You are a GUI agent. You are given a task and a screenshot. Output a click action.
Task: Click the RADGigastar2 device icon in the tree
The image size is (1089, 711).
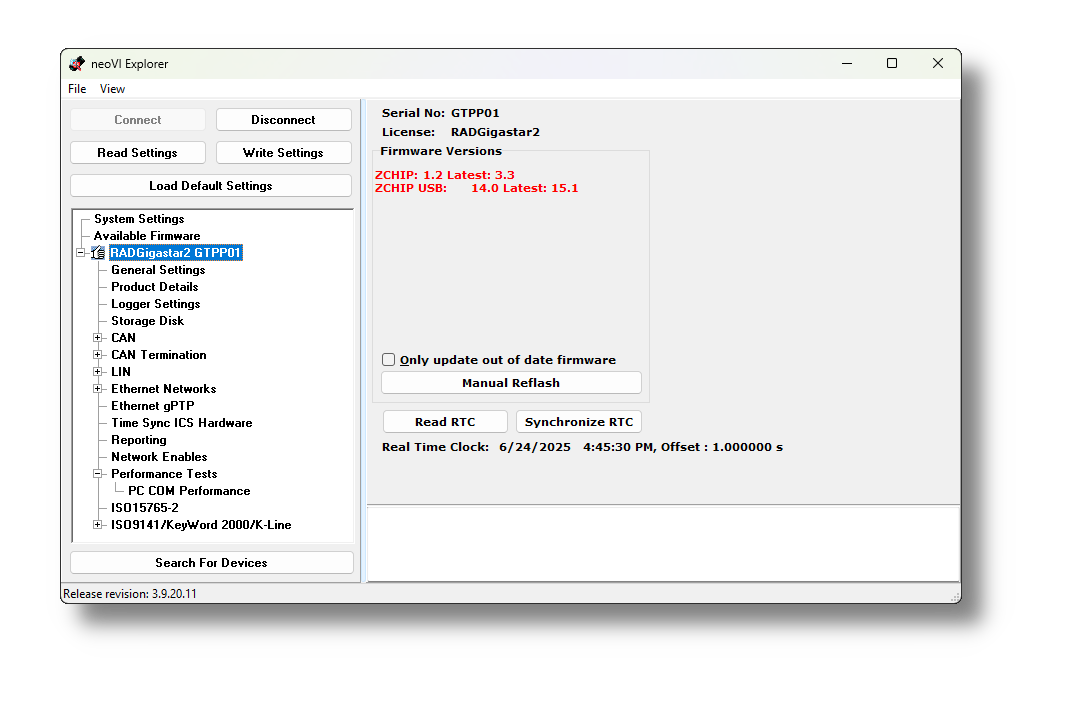pos(97,252)
